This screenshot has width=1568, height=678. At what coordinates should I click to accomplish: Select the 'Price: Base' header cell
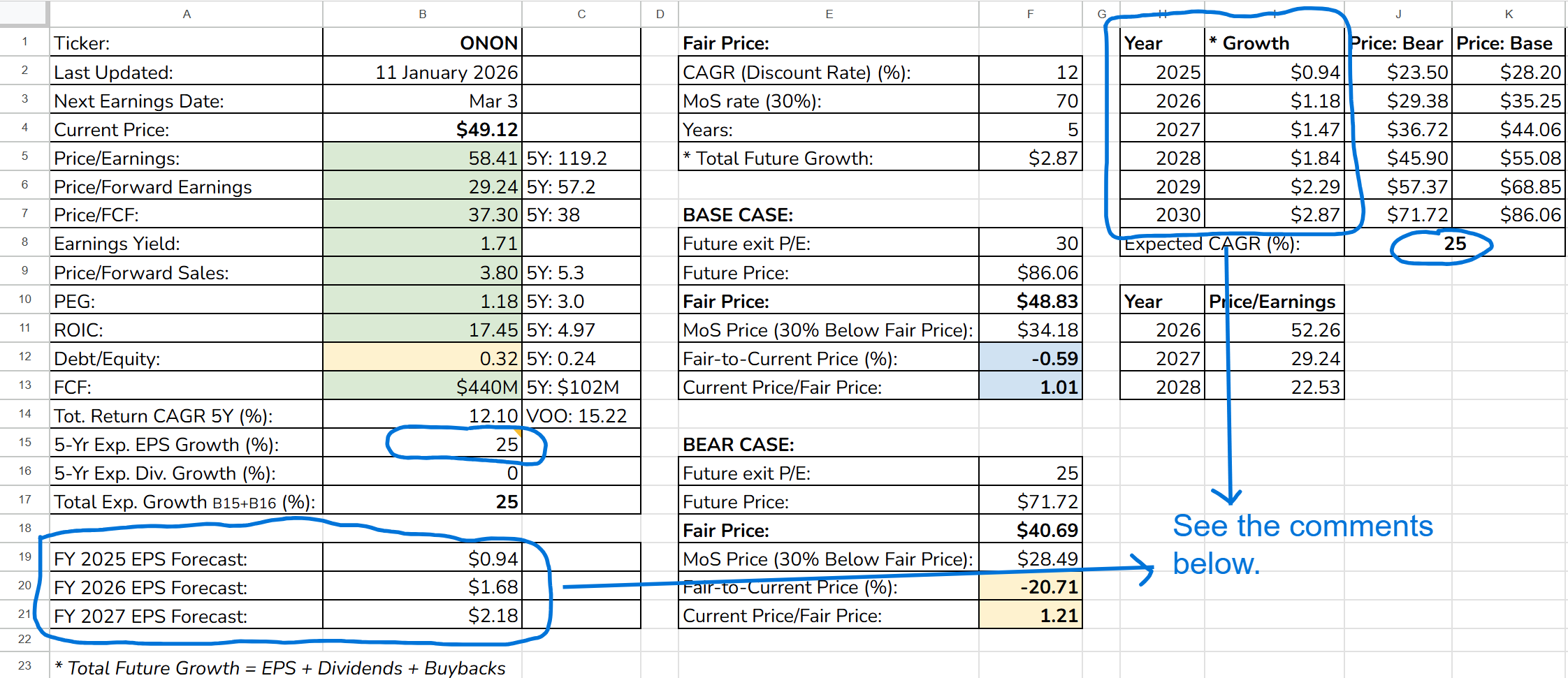pyautogui.click(x=1509, y=43)
